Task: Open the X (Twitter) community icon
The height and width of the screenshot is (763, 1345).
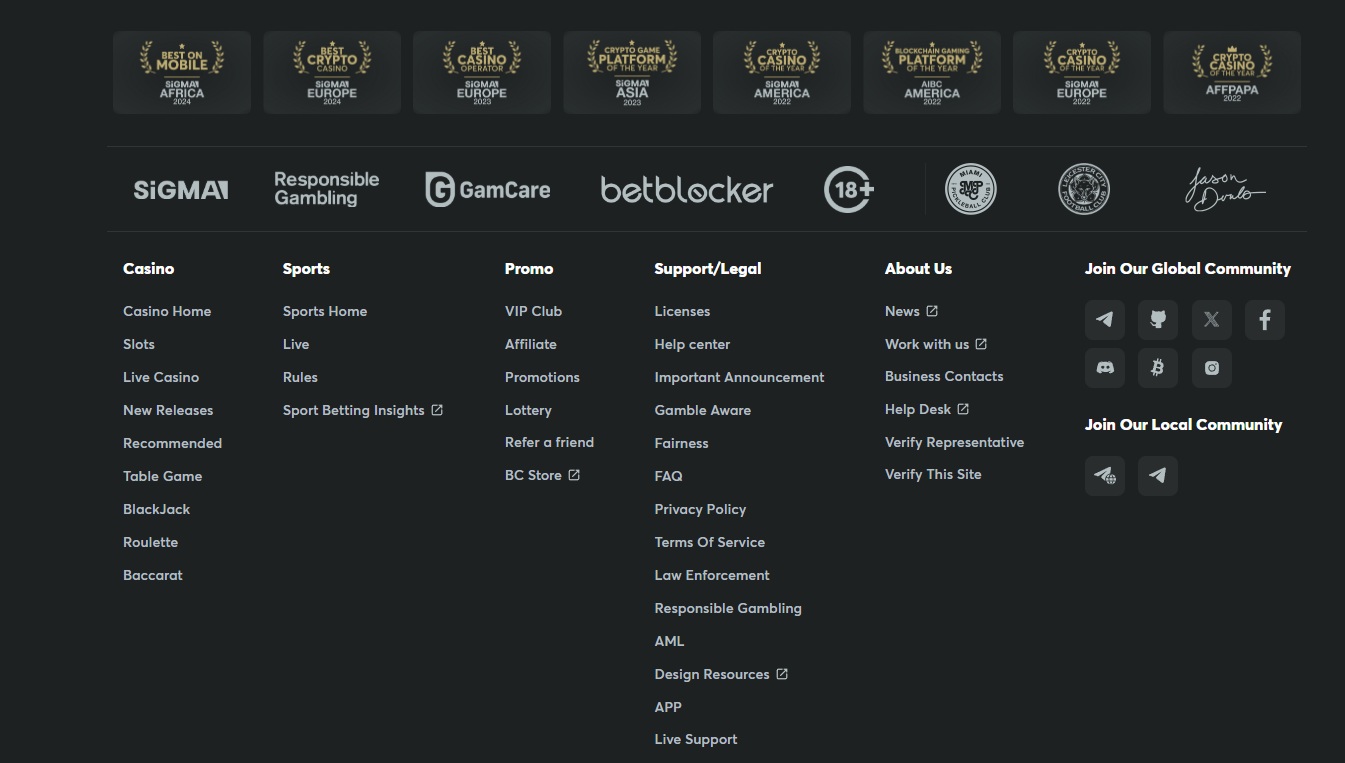Action: (x=1211, y=320)
